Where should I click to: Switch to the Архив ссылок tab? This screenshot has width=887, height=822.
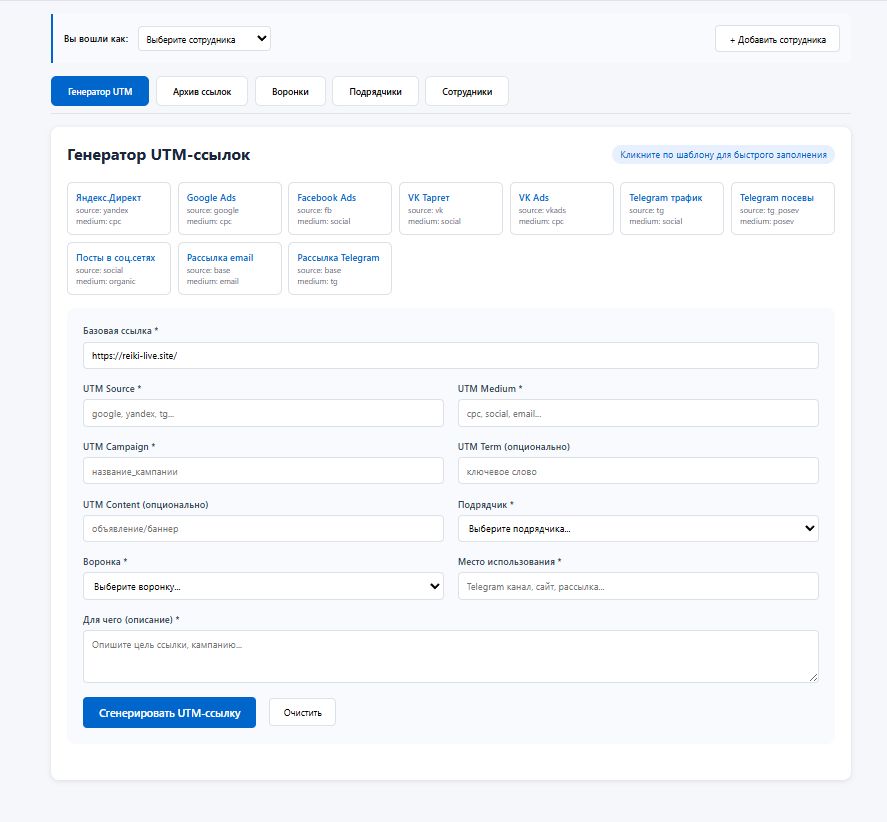(x=202, y=91)
